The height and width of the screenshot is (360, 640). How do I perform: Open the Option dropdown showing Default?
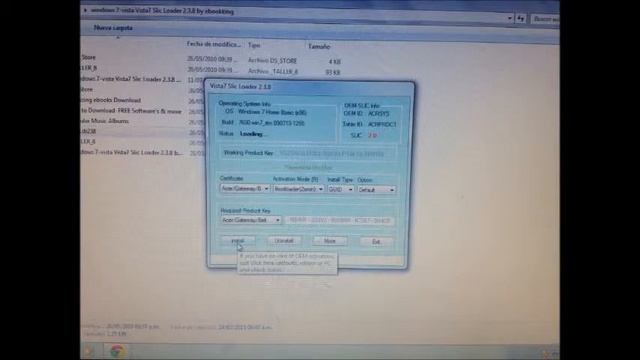[x=376, y=190]
